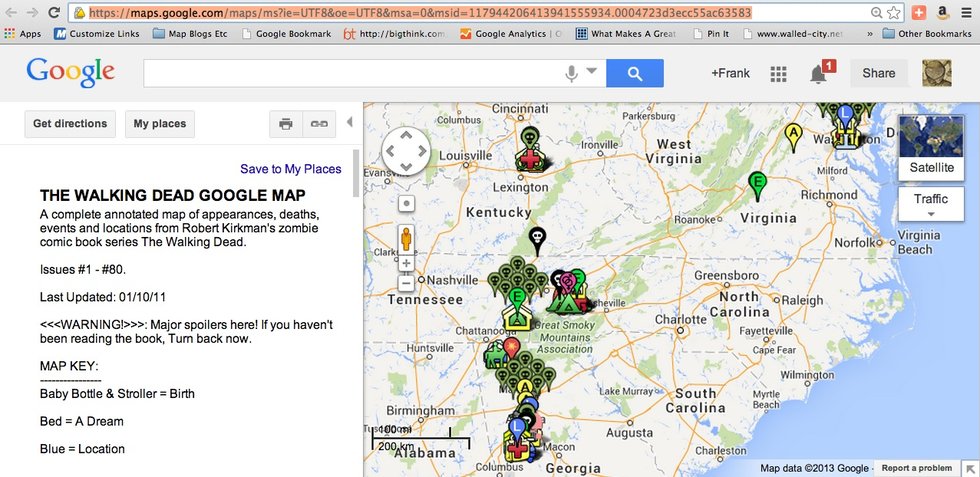This screenshot has height=477, width=980.
Task: Click the blue L marker near Washington
Action: [845, 116]
